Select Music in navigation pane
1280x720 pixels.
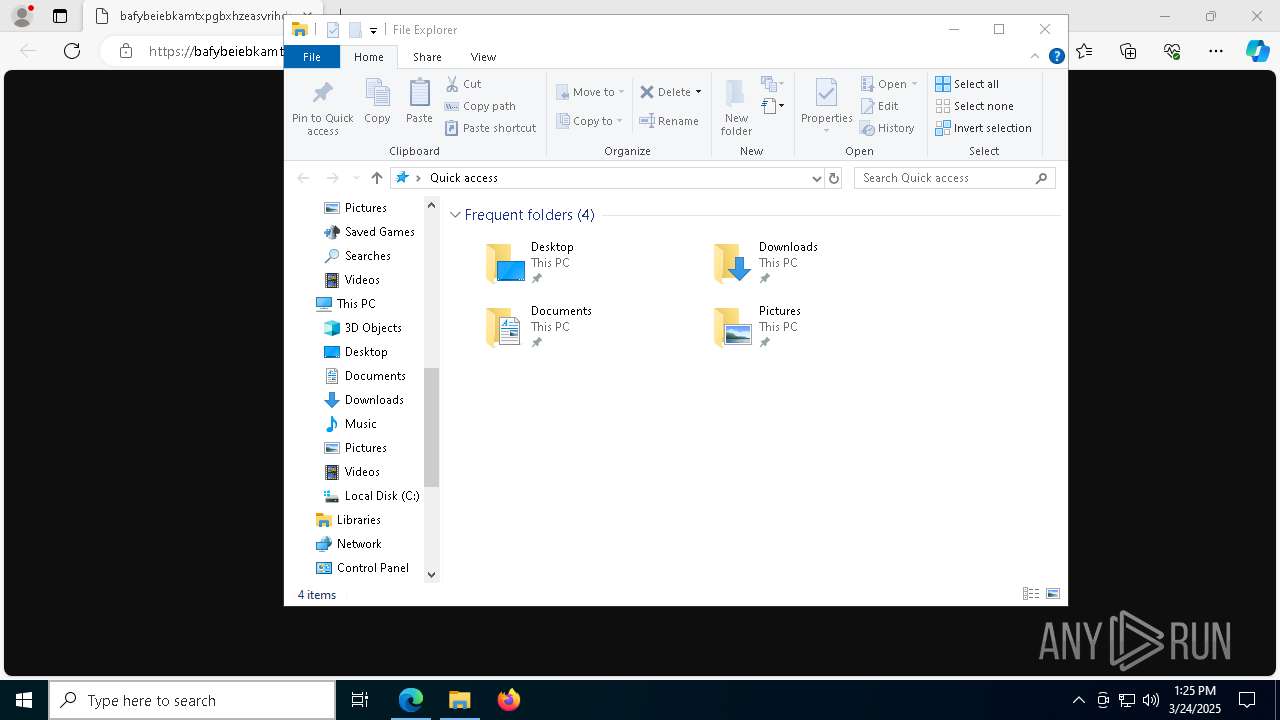click(x=350, y=424)
